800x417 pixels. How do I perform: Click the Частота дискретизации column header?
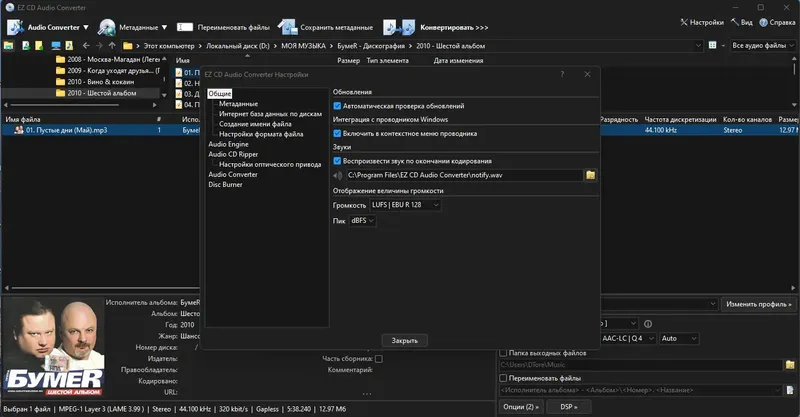[x=680, y=119]
